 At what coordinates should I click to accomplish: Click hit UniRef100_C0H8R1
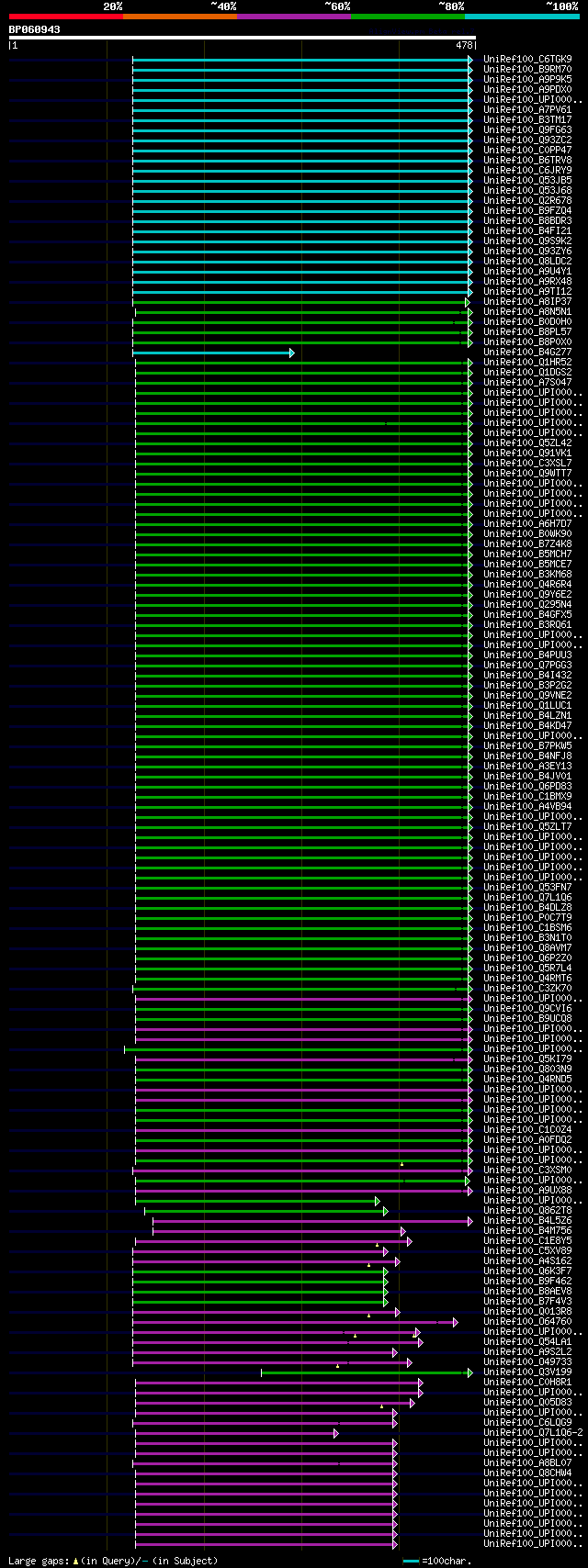527,1382
